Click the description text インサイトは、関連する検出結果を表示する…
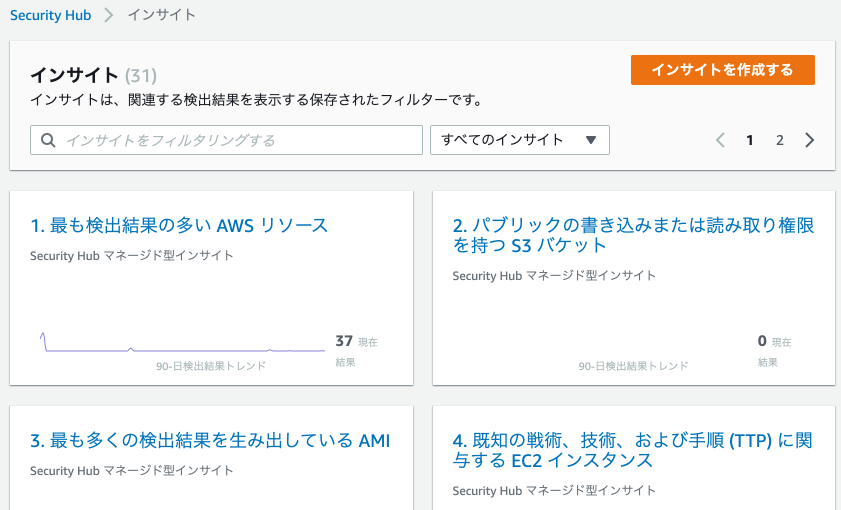 pyautogui.click(x=257, y=100)
